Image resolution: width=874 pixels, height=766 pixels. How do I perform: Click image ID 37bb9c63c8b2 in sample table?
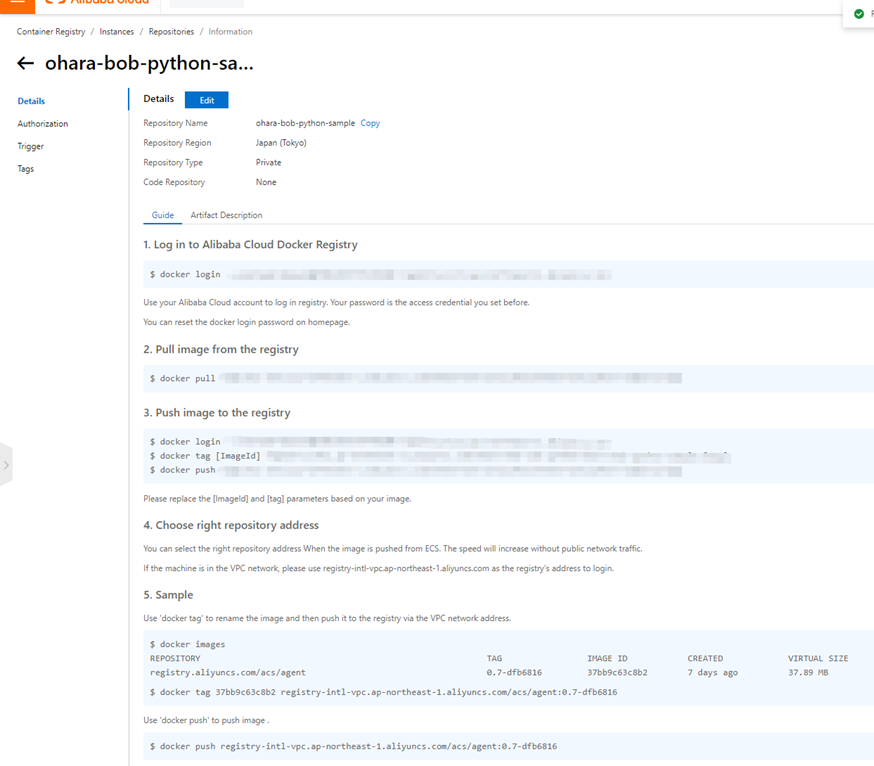pyautogui.click(x=618, y=673)
